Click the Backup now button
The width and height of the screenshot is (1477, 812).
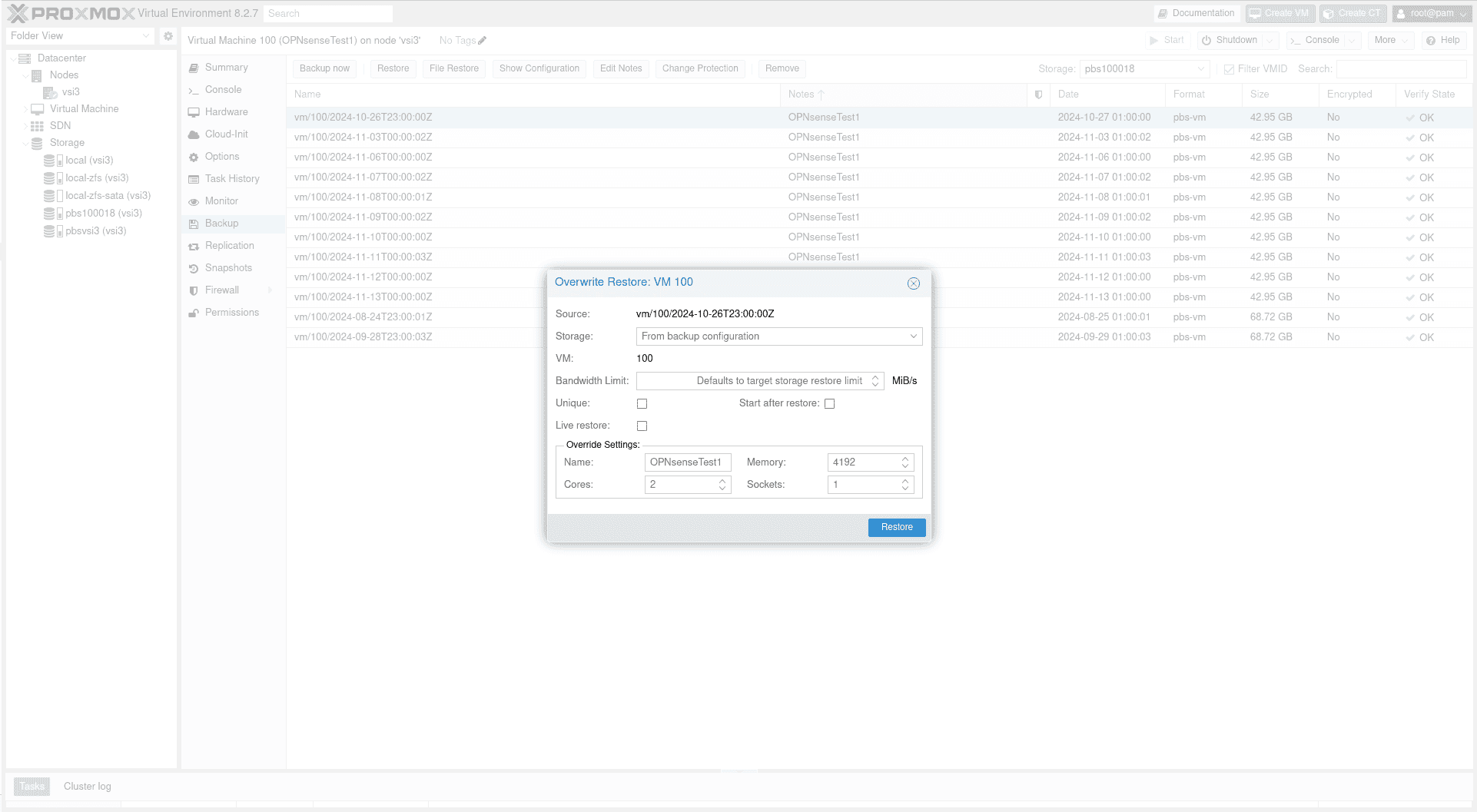point(324,68)
